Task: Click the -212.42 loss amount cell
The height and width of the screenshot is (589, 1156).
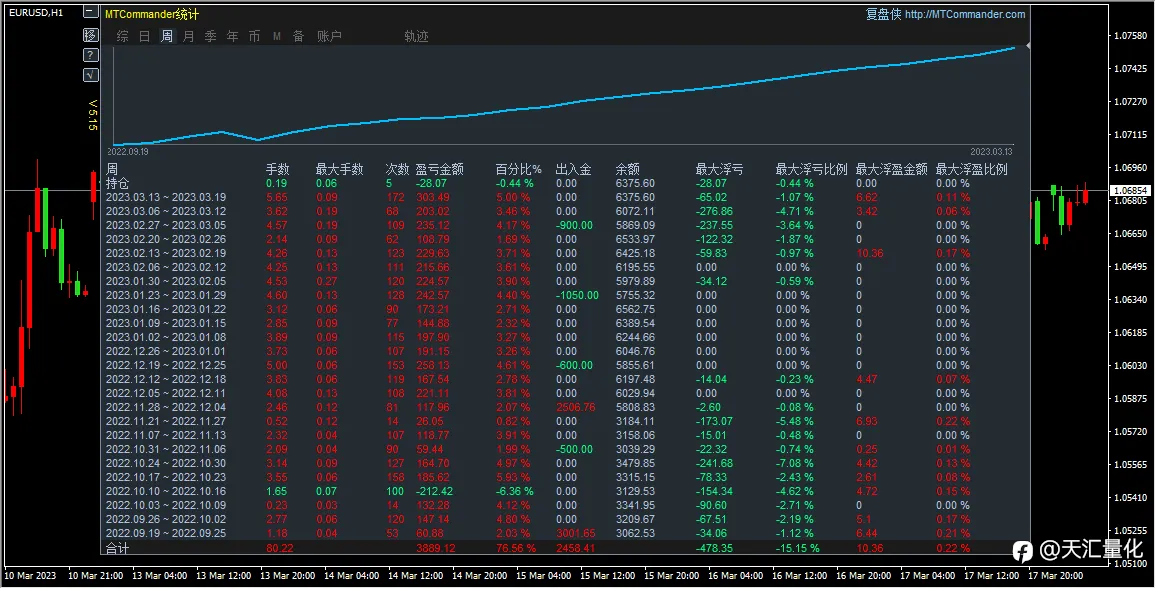Action: click(435, 492)
